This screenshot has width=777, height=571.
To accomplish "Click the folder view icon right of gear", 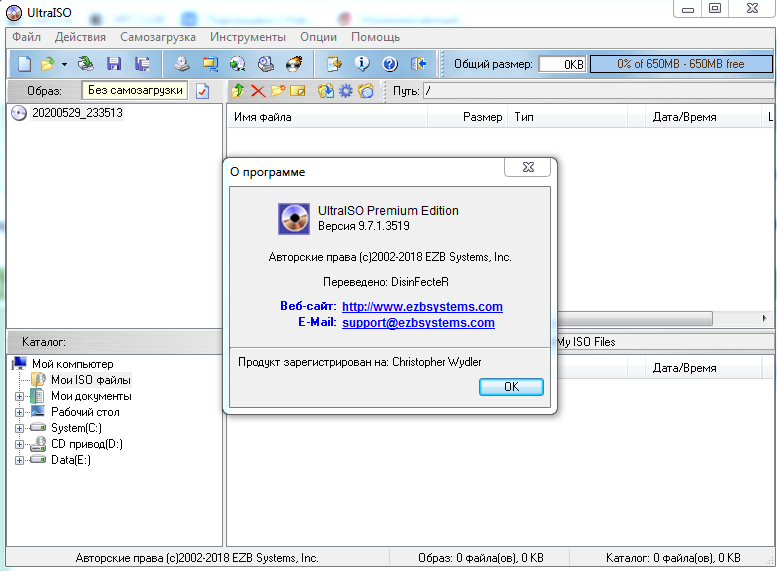I will [x=366, y=91].
